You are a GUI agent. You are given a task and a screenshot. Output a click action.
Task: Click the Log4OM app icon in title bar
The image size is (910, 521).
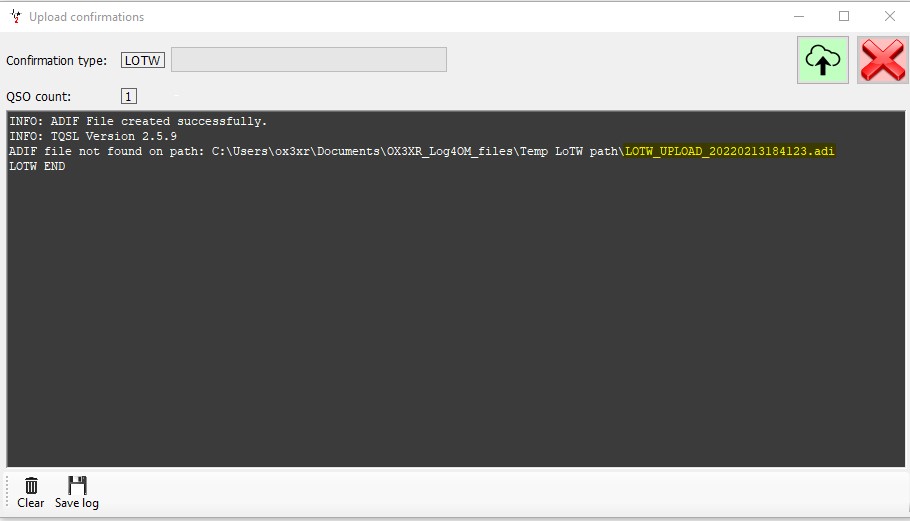click(x=16, y=16)
